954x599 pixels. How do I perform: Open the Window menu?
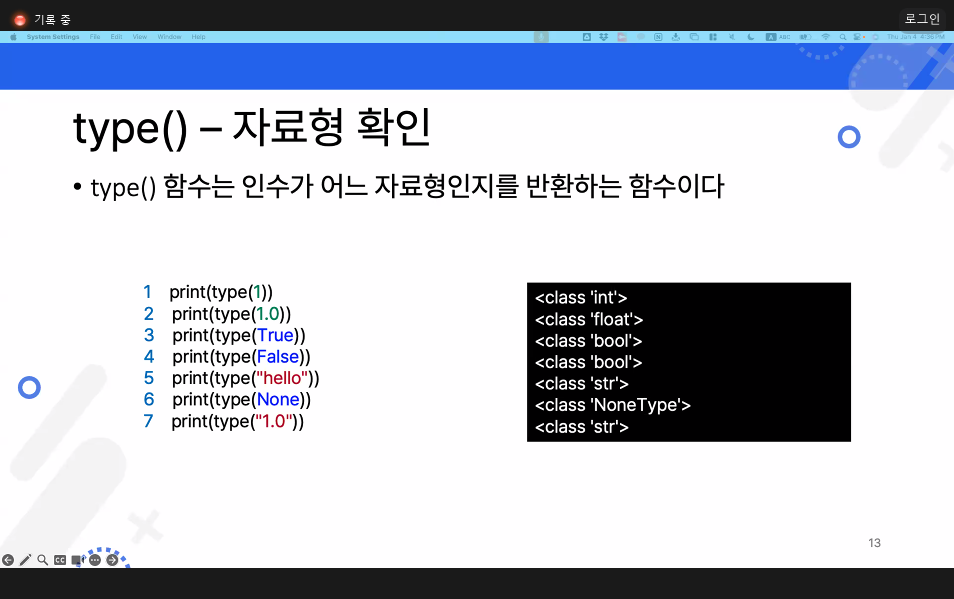(x=169, y=37)
